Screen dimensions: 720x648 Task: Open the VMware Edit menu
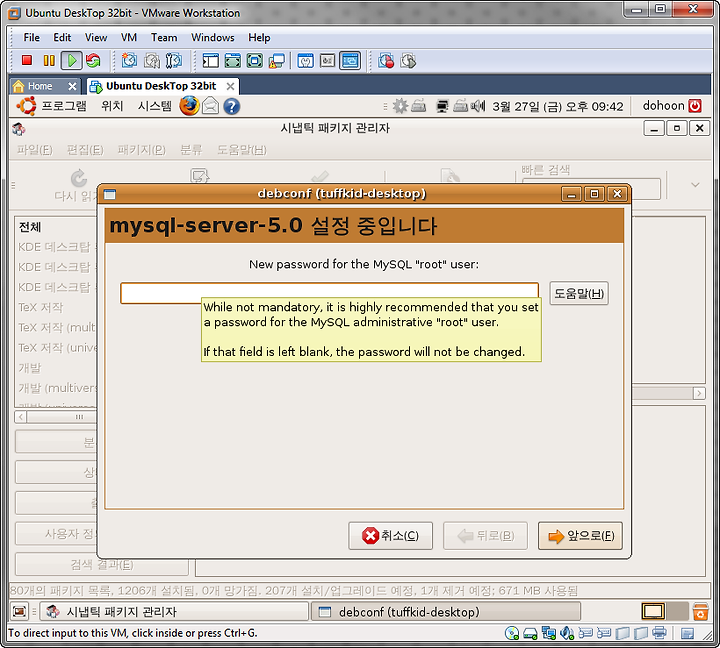(x=62, y=38)
